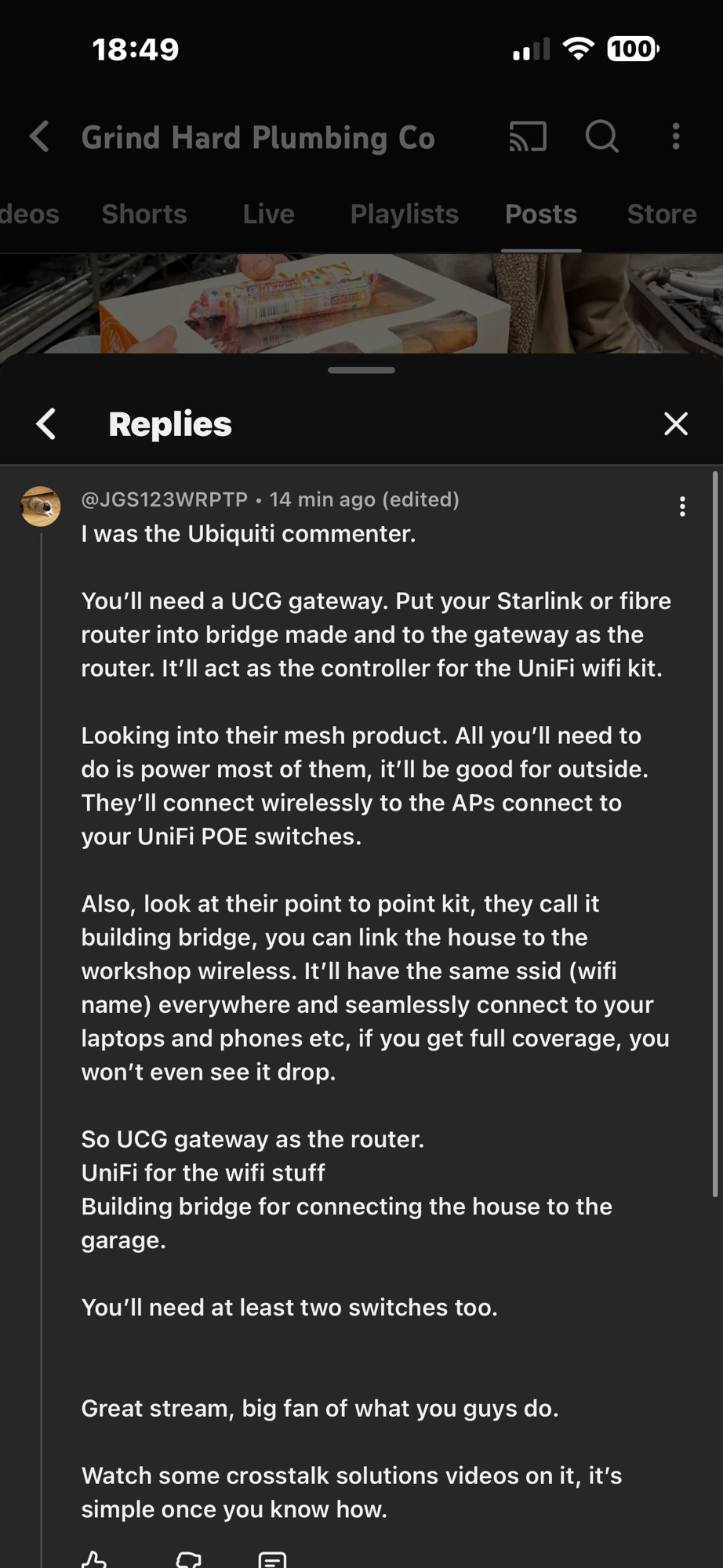This screenshot has height=1568, width=723.
Task: Open the Playlists tab
Action: (404, 214)
